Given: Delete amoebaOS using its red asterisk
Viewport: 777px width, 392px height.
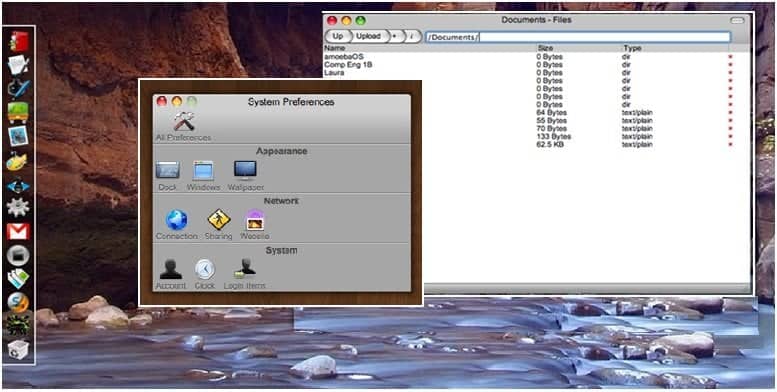Looking at the screenshot, I should (x=730, y=57).
